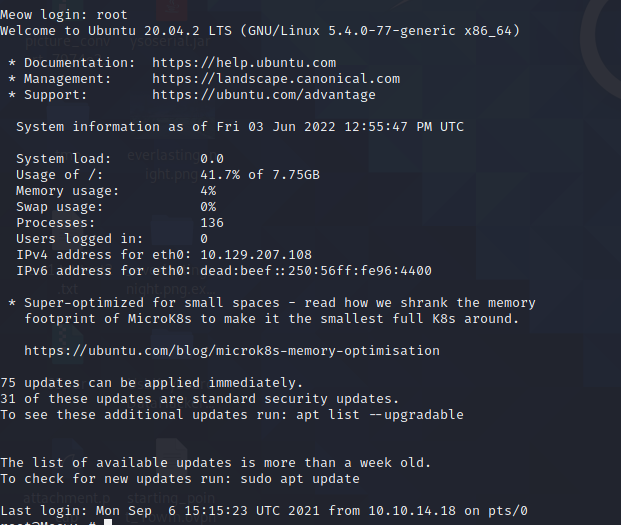This screenshot has height=525, width=621.
Task: Click the terminal cursor block at the prompt
Action: pos(108,522)
